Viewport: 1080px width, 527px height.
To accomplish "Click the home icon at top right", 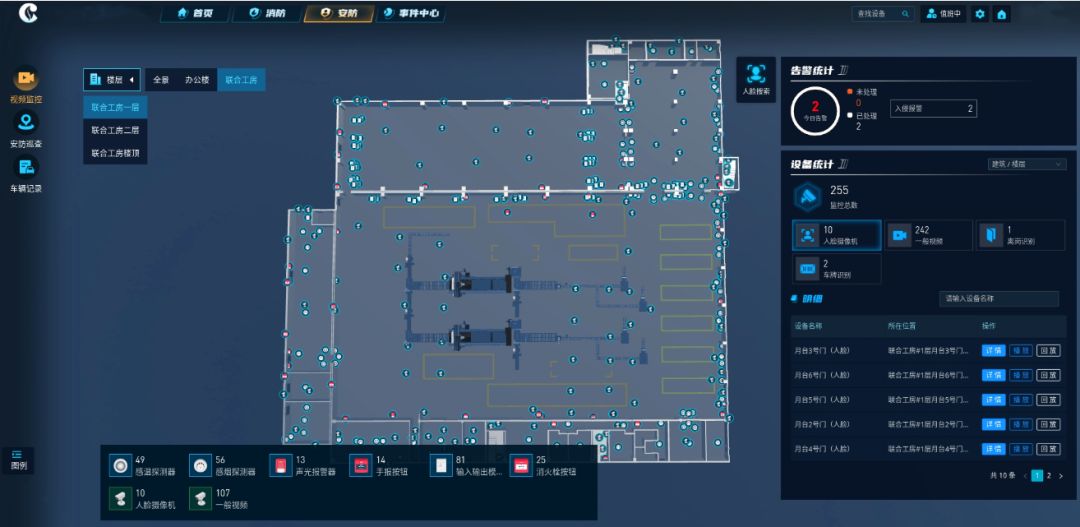I will tap(1001, 14).
